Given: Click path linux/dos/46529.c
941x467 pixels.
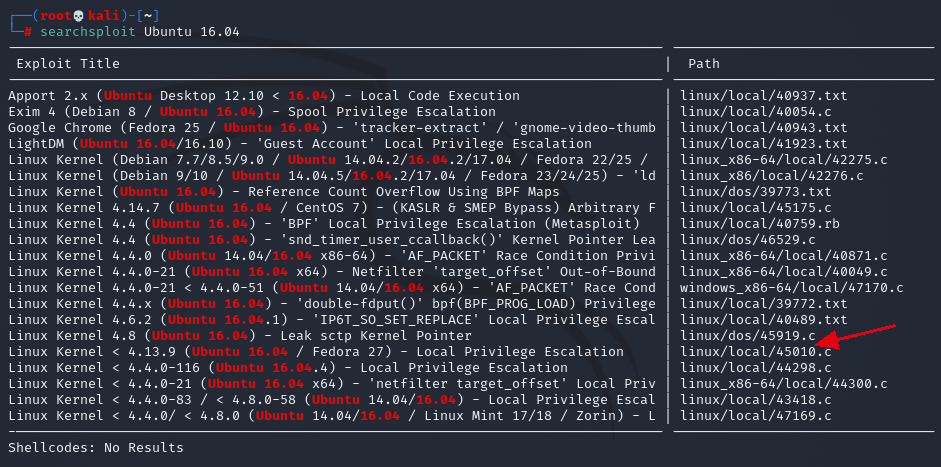Looking at the screenshot, I should tap(747, 240).
